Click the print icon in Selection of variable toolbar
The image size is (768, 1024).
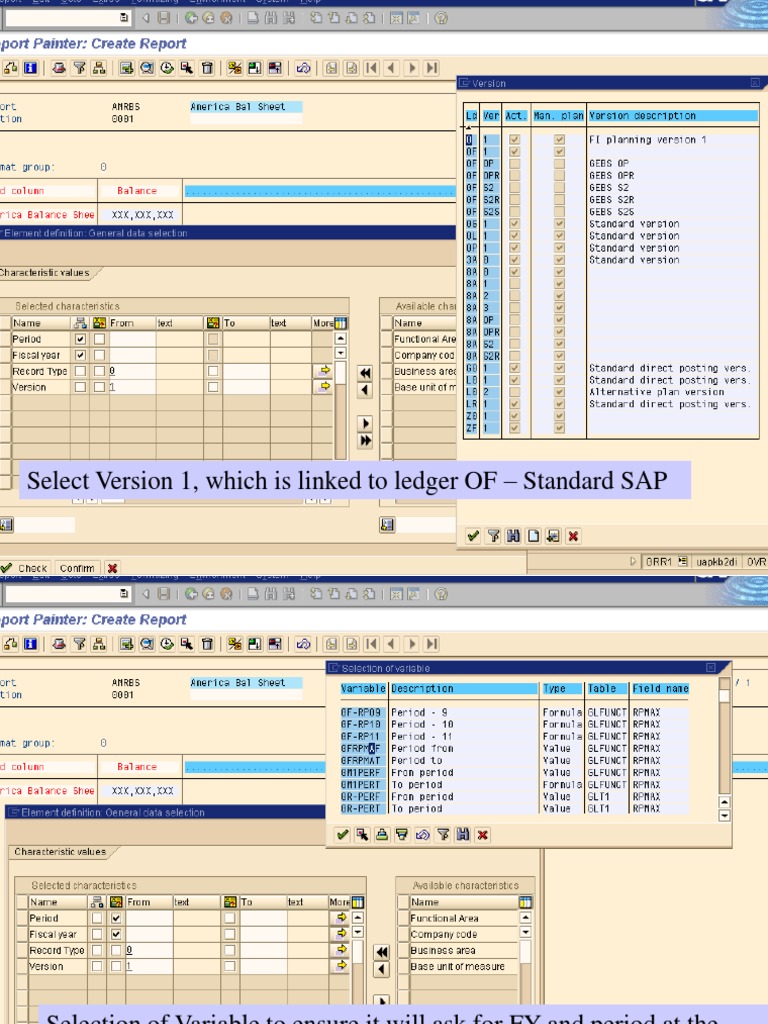point(382,834)
